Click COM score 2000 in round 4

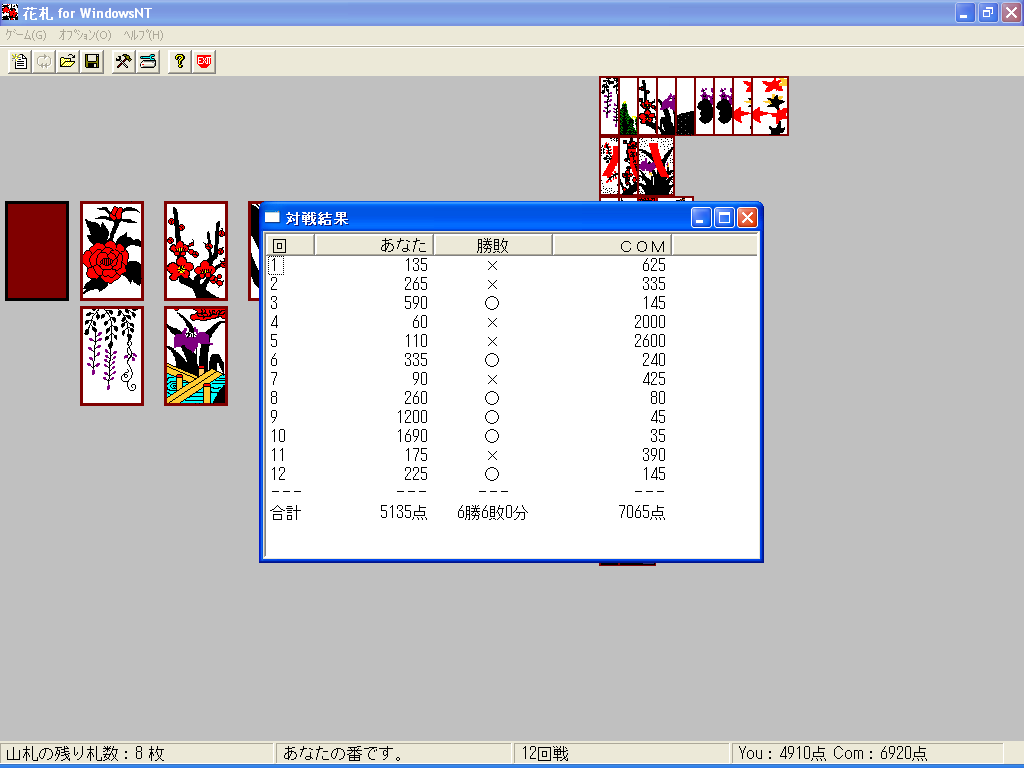[650, 322]
